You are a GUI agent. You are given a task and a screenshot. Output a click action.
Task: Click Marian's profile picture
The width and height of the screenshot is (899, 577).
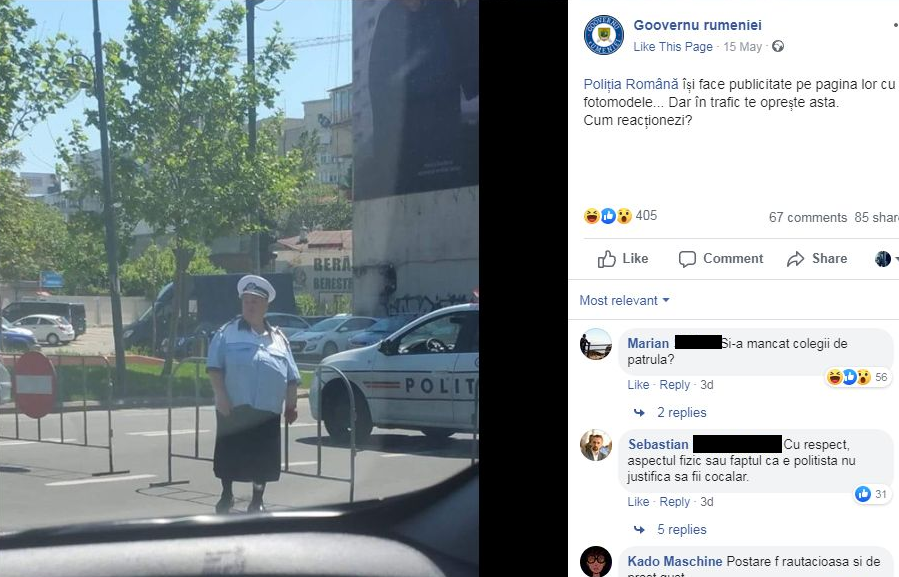596,344
